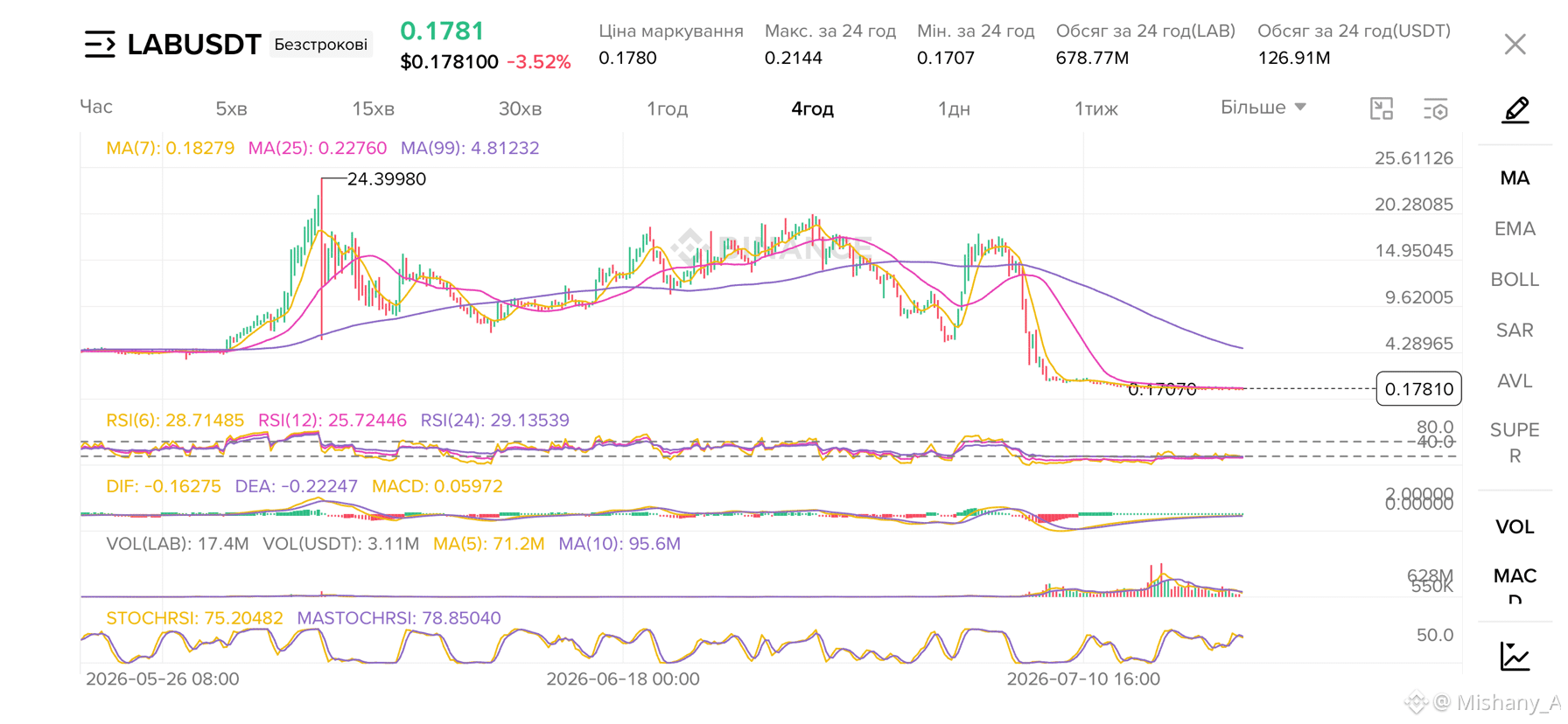Screen dimensions: 1568x724
Task: Toggle the AVL indicator
Action: tap(1515, 381)
